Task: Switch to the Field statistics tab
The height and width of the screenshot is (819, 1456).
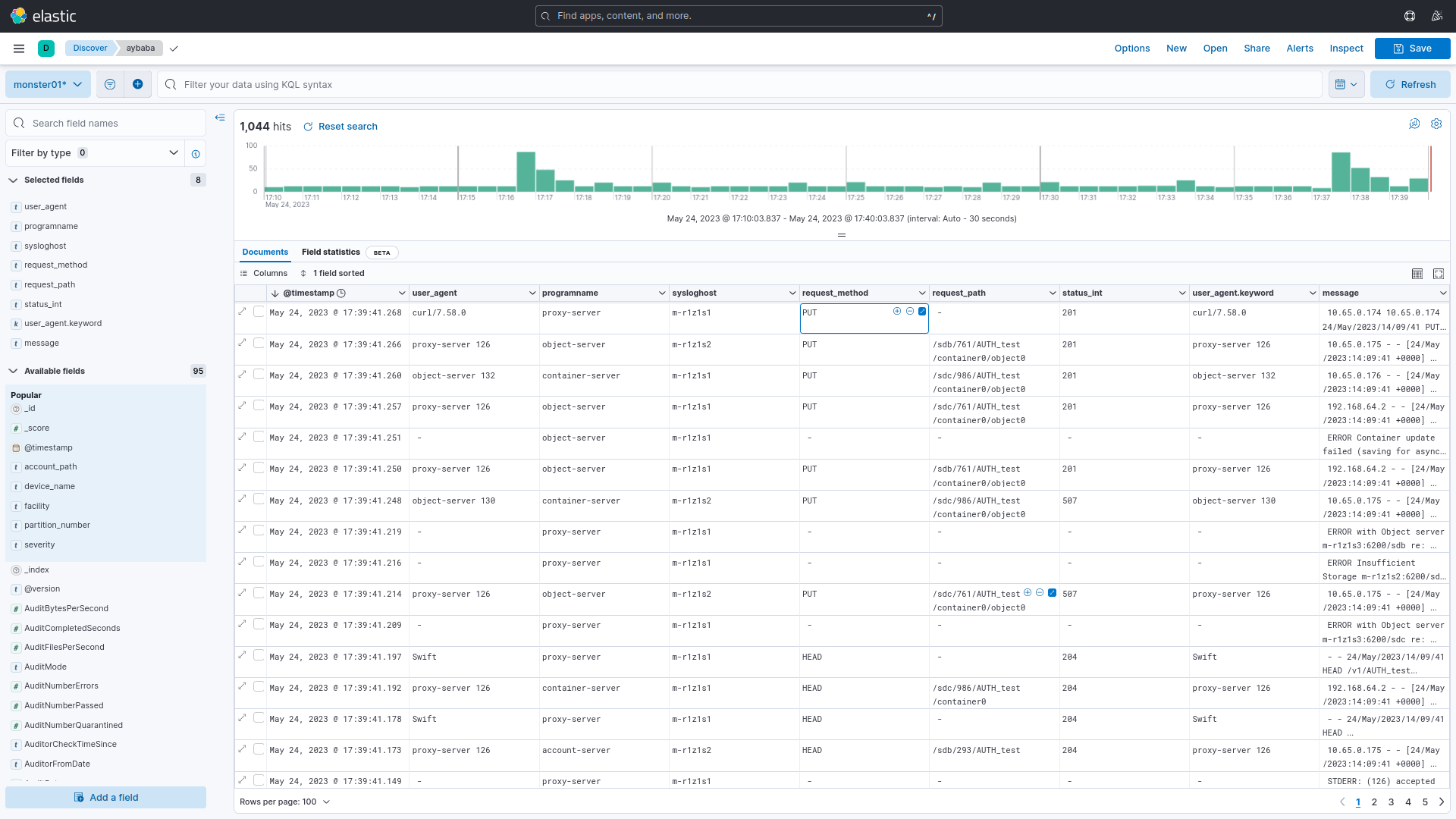Action: point(331,253)
